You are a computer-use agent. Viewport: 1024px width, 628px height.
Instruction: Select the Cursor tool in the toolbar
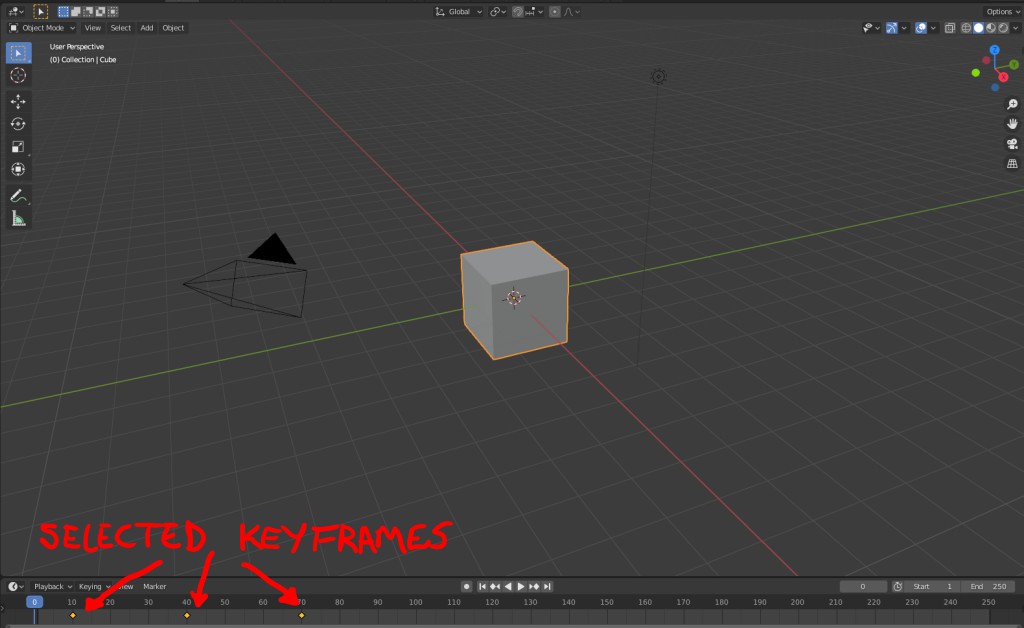(x=18, y=76)
